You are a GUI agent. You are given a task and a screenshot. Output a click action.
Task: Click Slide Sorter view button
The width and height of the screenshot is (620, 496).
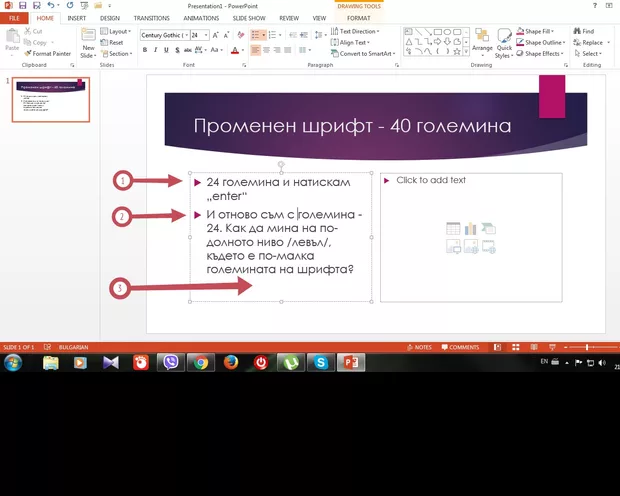point(516,347)
